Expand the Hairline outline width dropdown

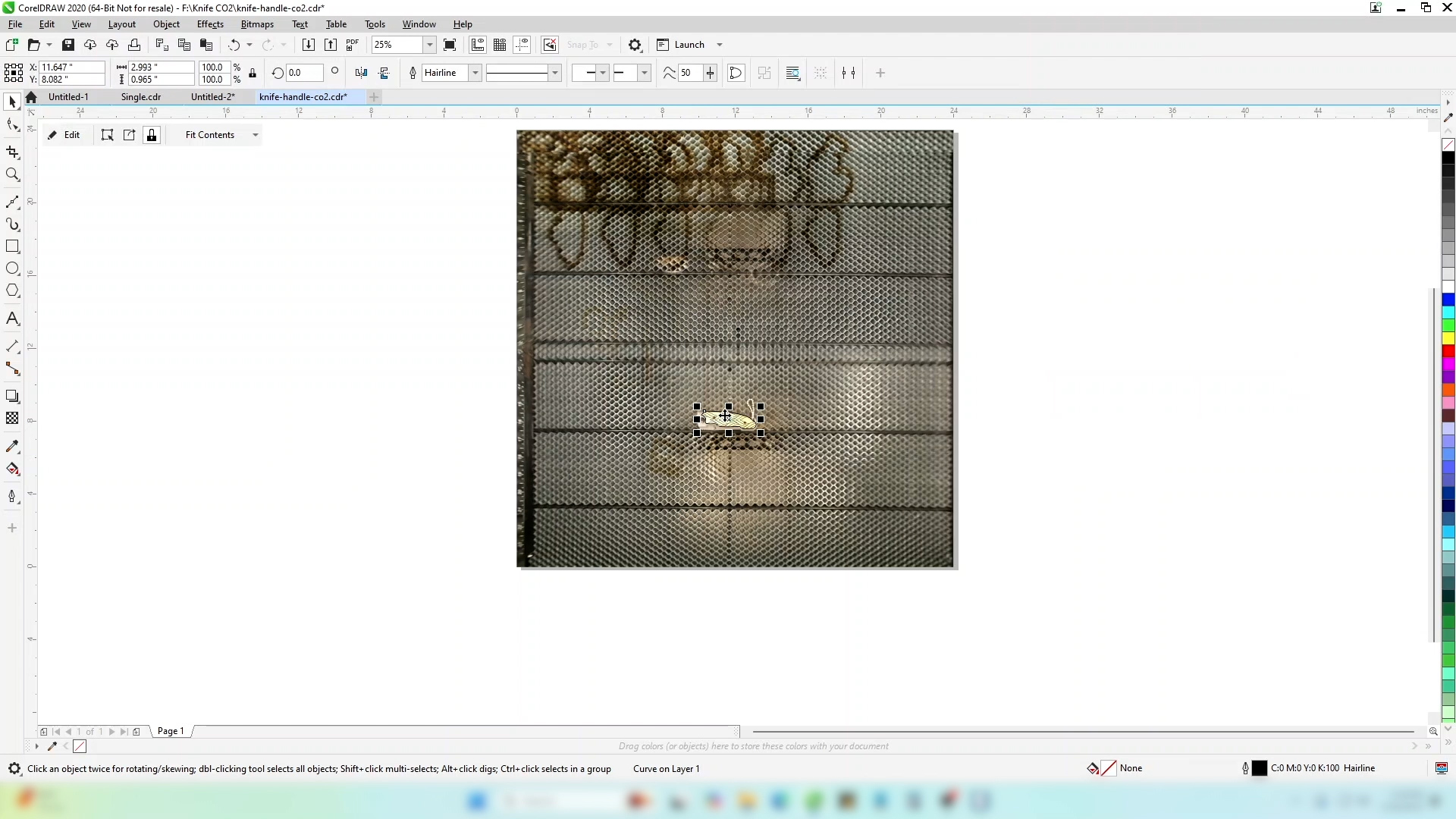click(x=475, y=73)
